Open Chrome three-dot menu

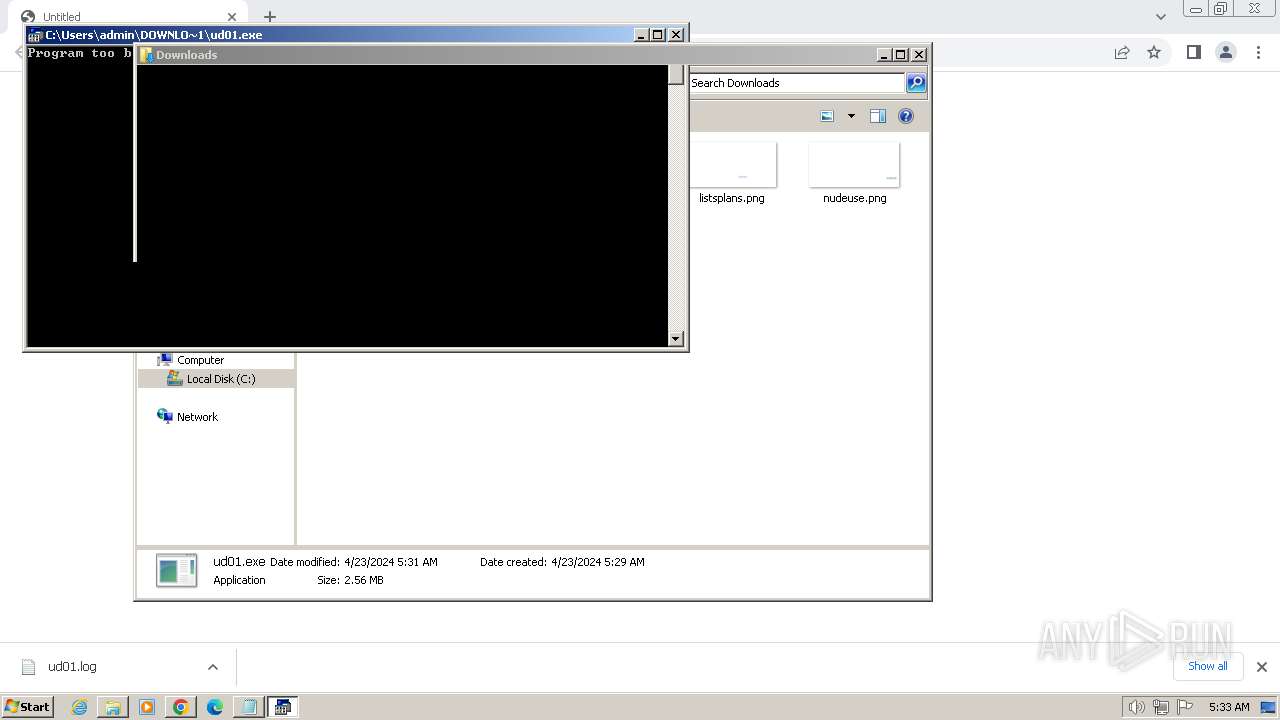tap(1256, 52)
